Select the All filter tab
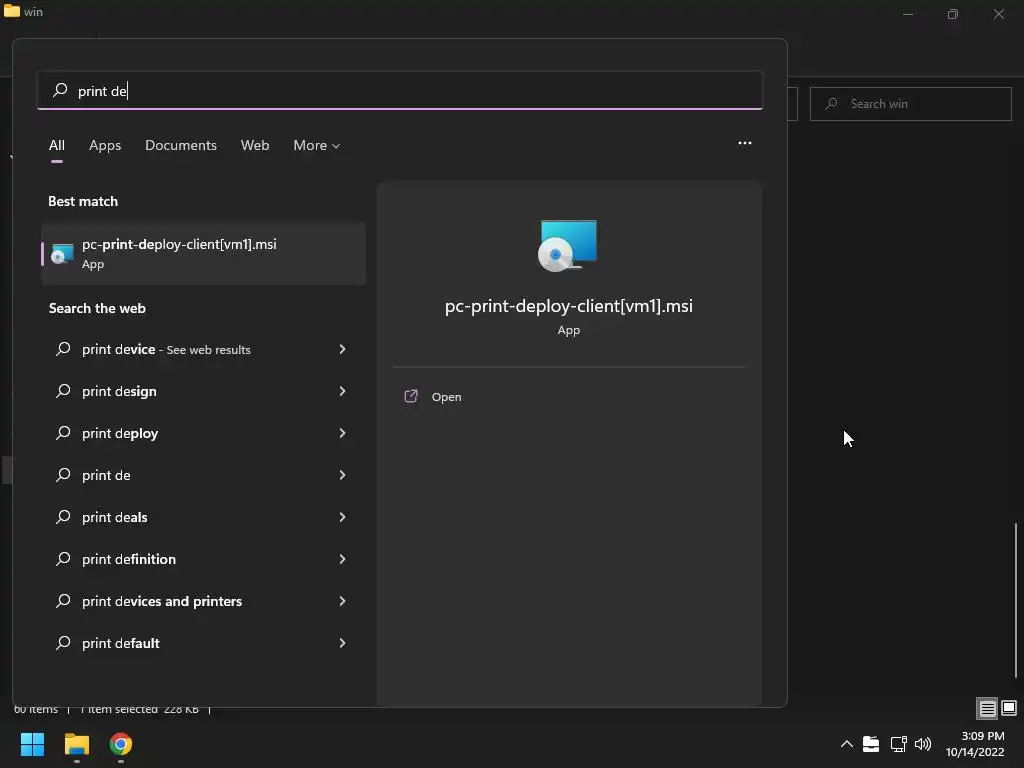Image resolution: width=1024 pixels, height=768 pixels. pyautogui.click(x=57, y=146)
